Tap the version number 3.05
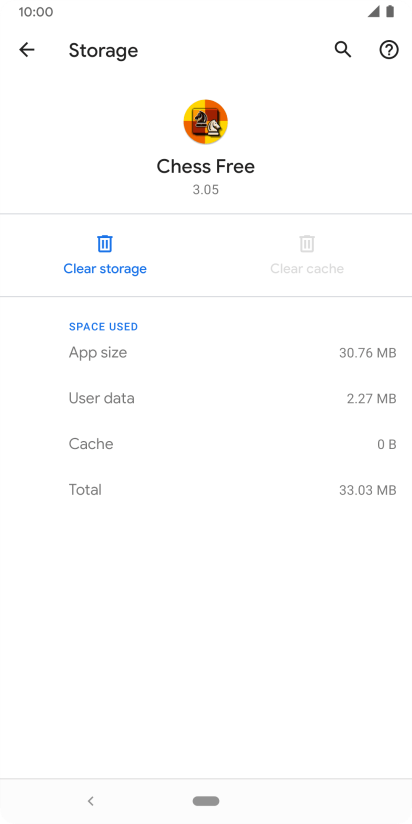 pos(205,190)
